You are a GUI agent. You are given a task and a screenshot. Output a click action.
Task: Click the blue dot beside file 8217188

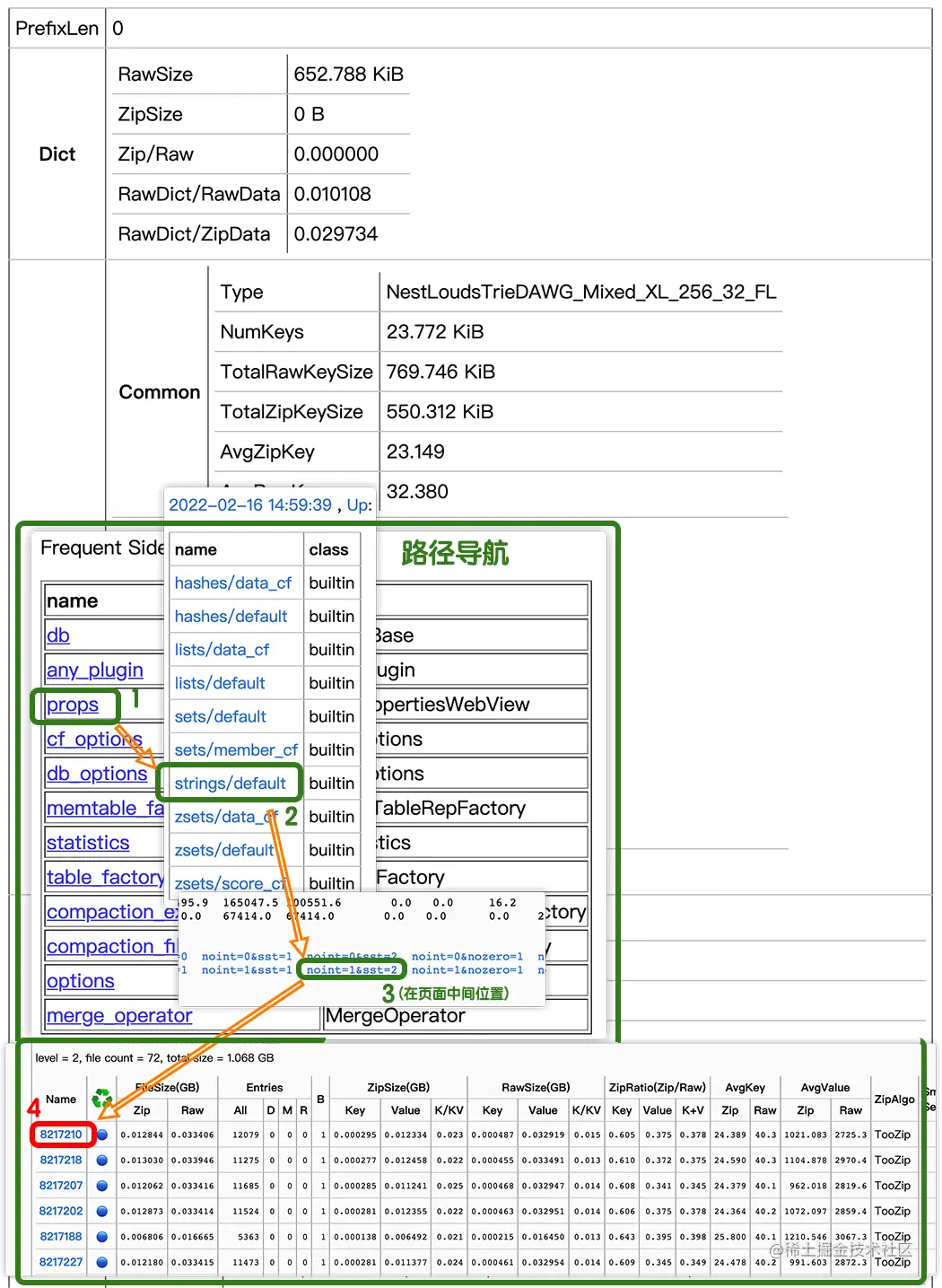coord(102,1237)
